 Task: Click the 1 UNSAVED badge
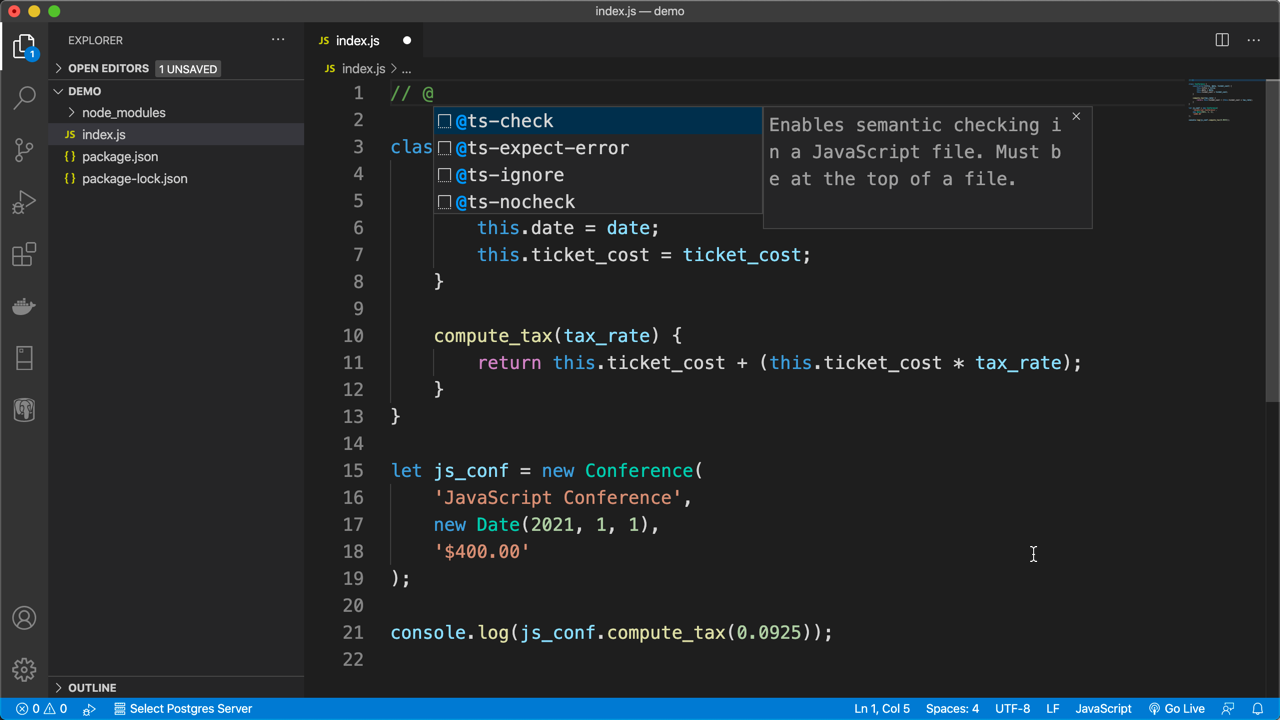188,69
